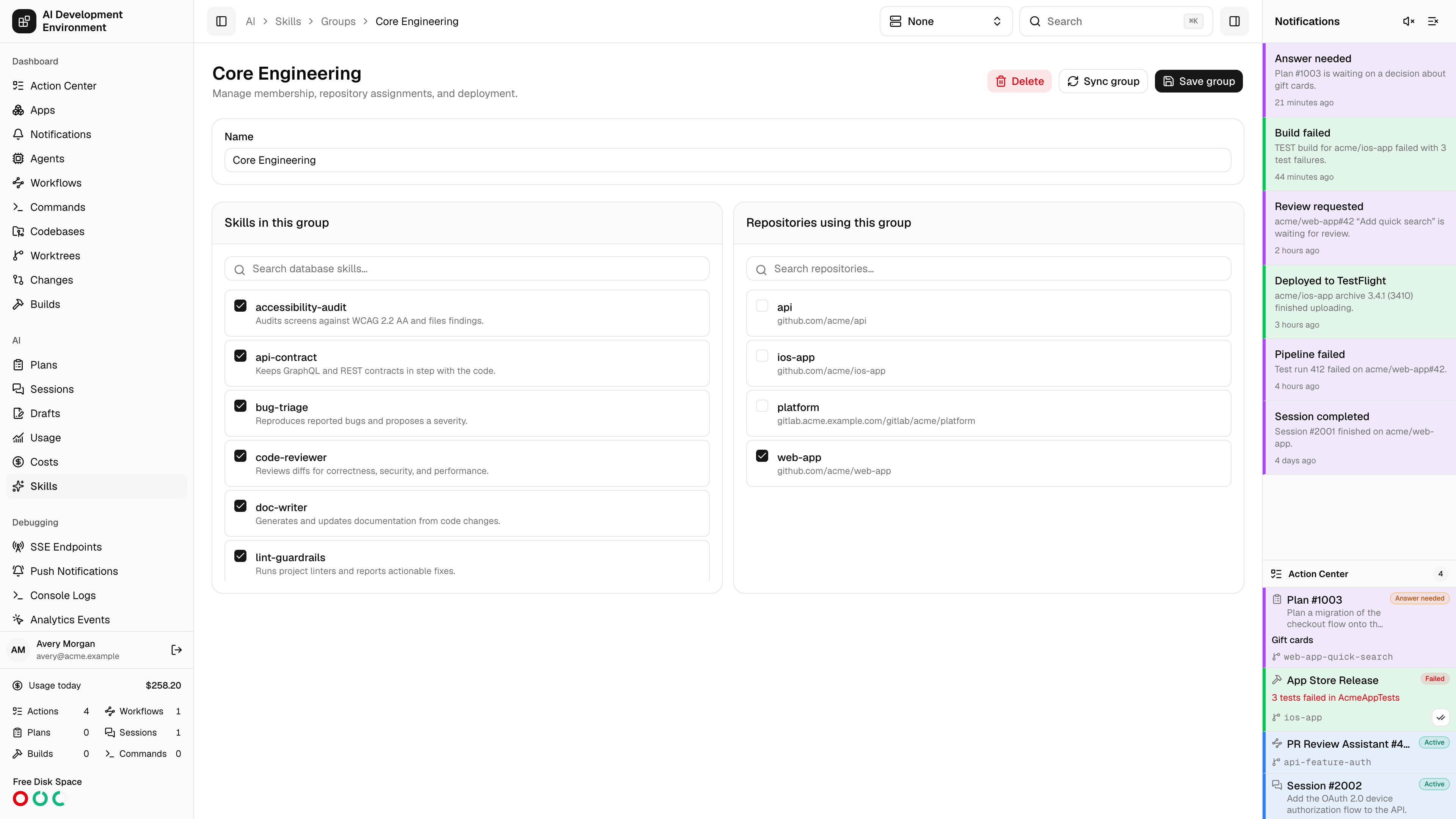Open Analytics Events in the sidebar
The width and height of the screenshot is (1456, 819).
(x=97, y=620)
